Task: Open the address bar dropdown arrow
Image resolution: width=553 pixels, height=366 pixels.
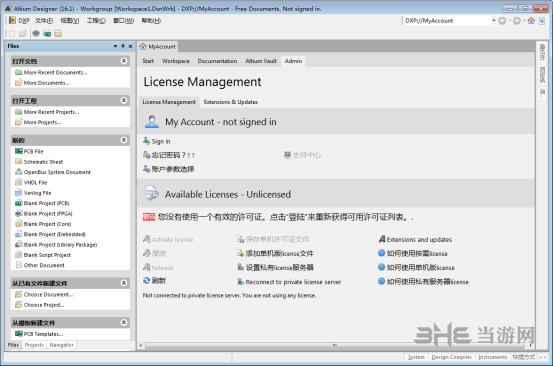Action: (494, 20)
